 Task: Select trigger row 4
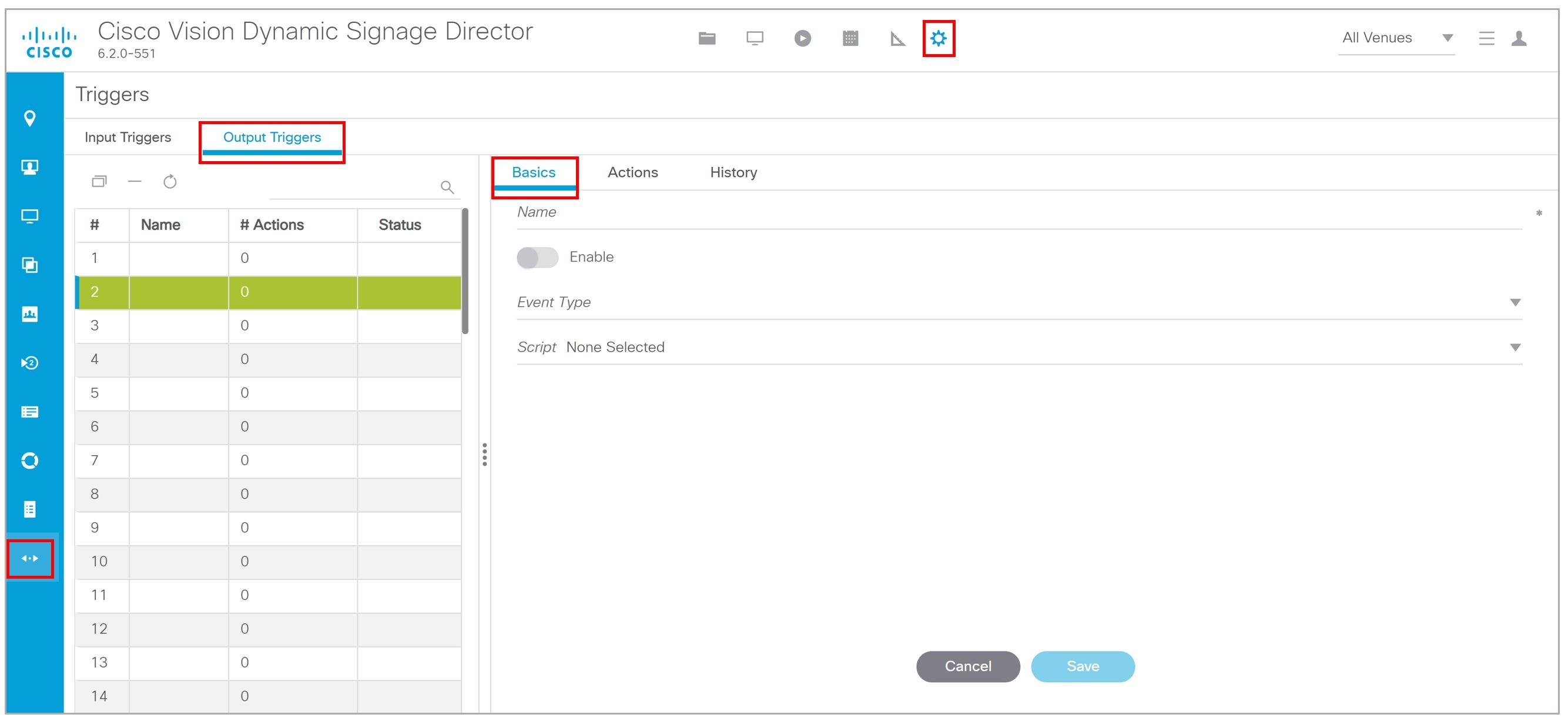click(x=268, y=360)
